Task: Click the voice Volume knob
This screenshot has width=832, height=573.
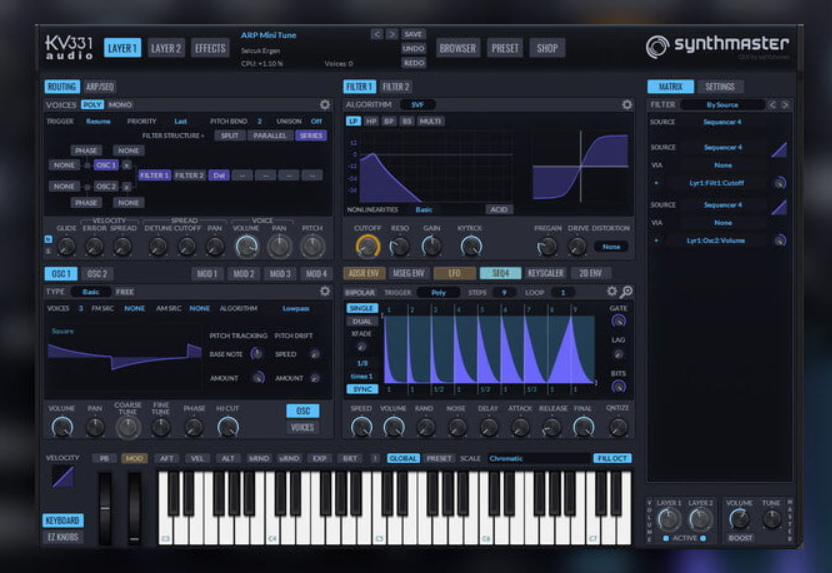Action: [246, 246]
